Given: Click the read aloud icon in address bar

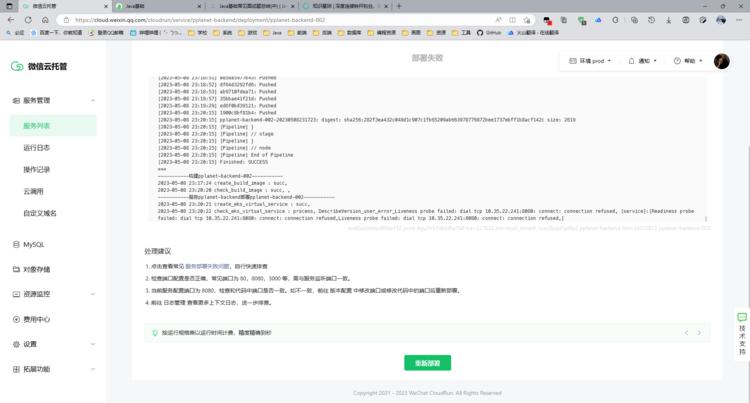Looking at the screenshot, I should (x=498, y=20).
